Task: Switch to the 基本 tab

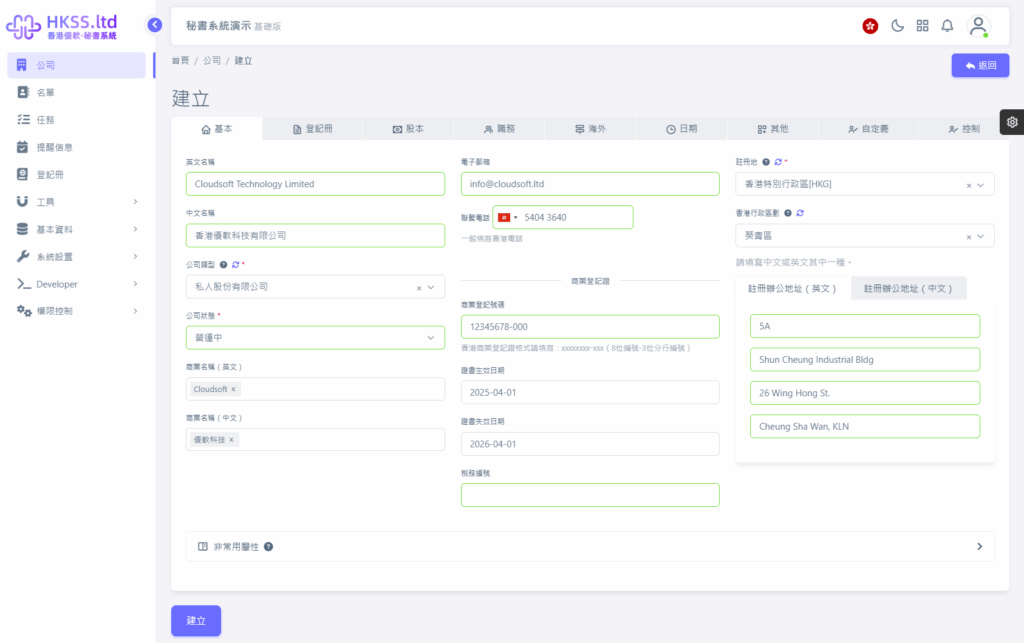Action: point(217,129)
